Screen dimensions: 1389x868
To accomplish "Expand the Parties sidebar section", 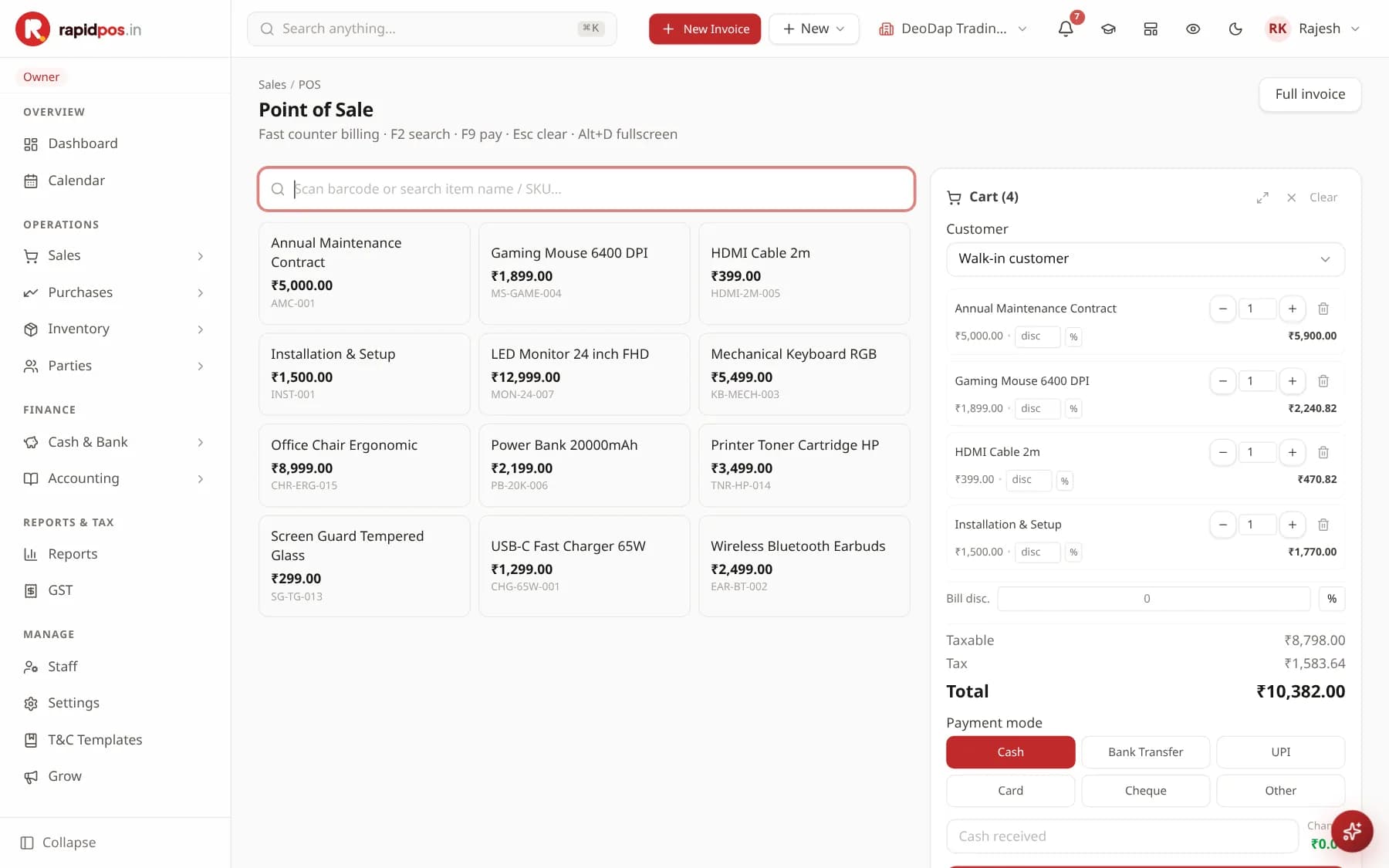I will coord(115,366).
